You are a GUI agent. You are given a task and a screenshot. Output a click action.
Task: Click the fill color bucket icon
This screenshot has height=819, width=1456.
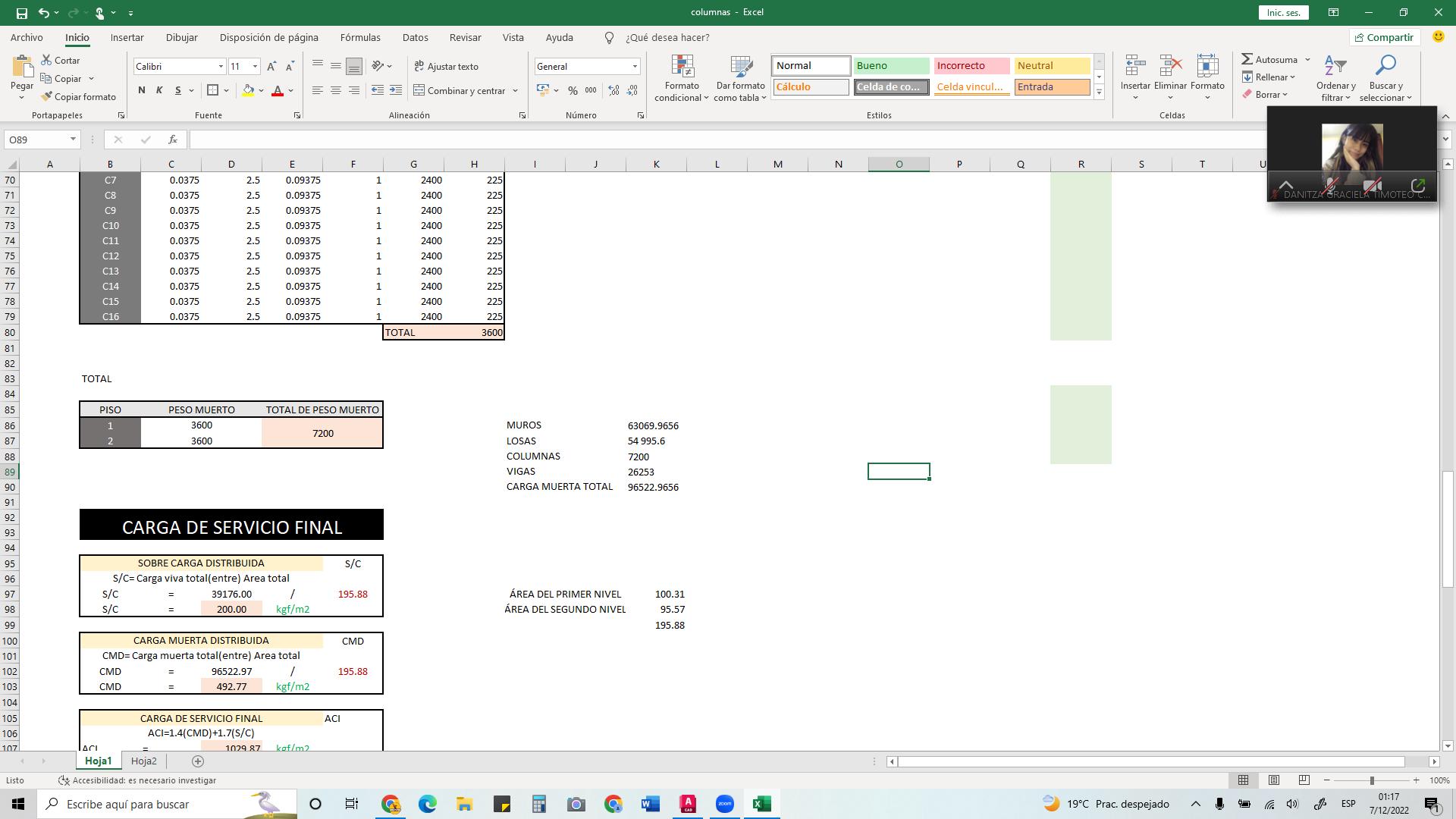(x=248, y=90)
